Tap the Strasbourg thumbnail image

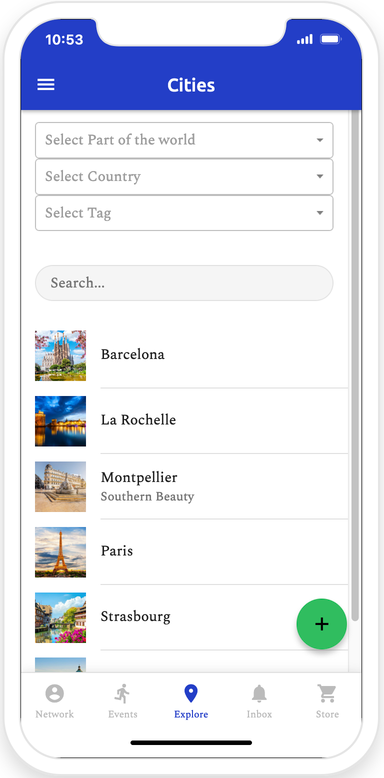point(60,617)
